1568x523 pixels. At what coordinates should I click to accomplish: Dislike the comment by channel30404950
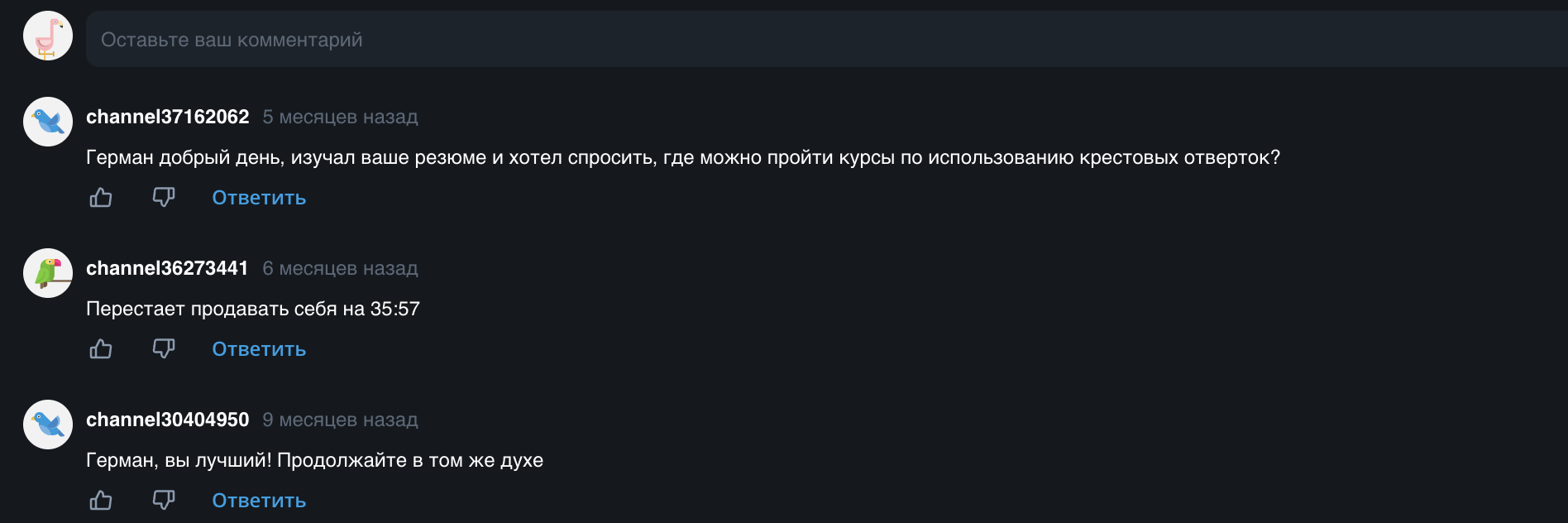(x=164, y=501)
